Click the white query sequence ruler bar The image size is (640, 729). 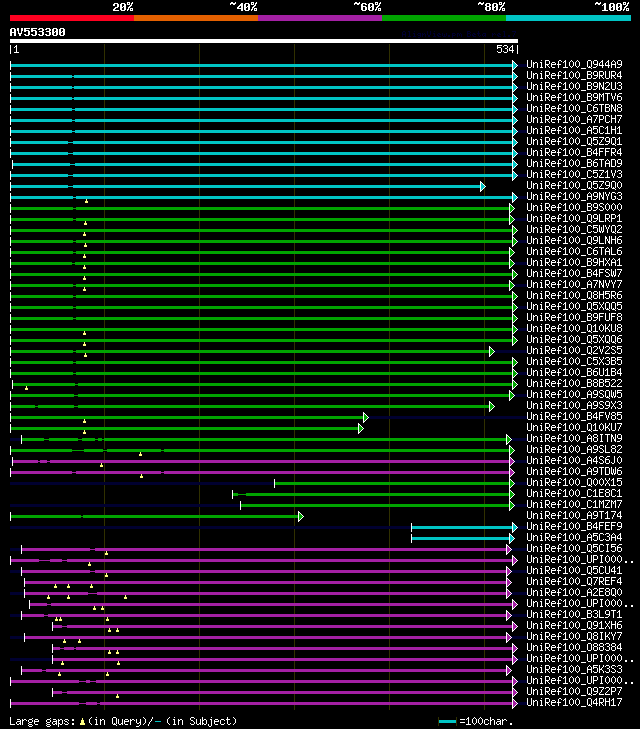[x=264, y=41]
